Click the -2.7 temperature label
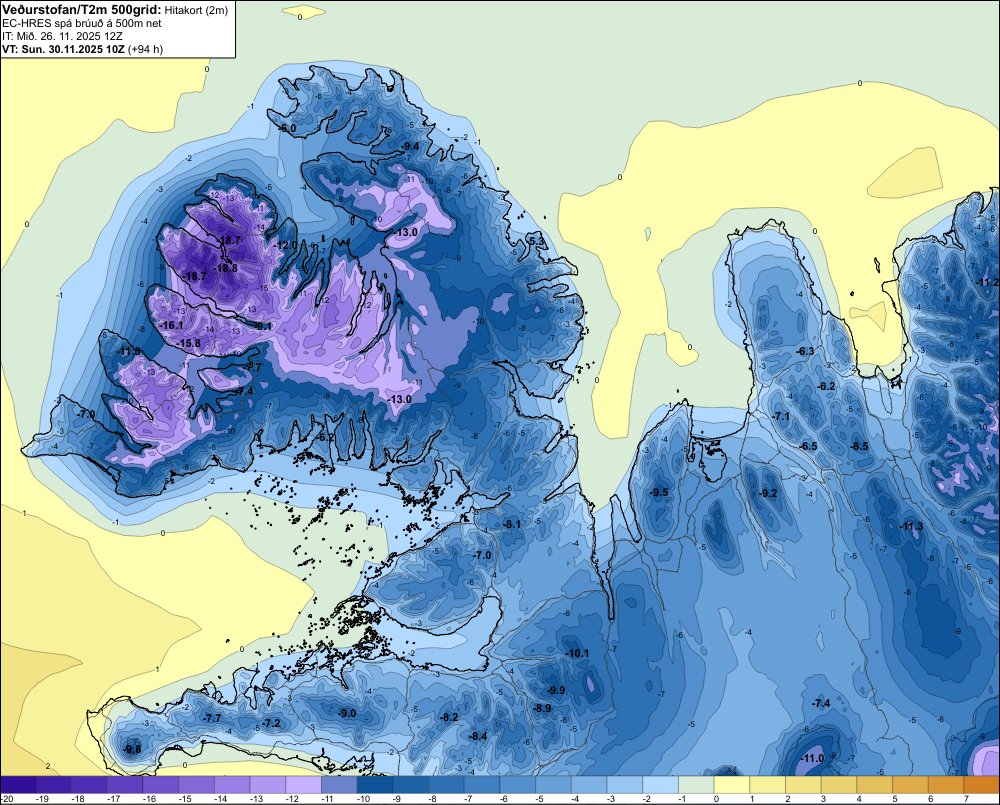This screenshot has width=1000, height=805. [x=253, y=367]
